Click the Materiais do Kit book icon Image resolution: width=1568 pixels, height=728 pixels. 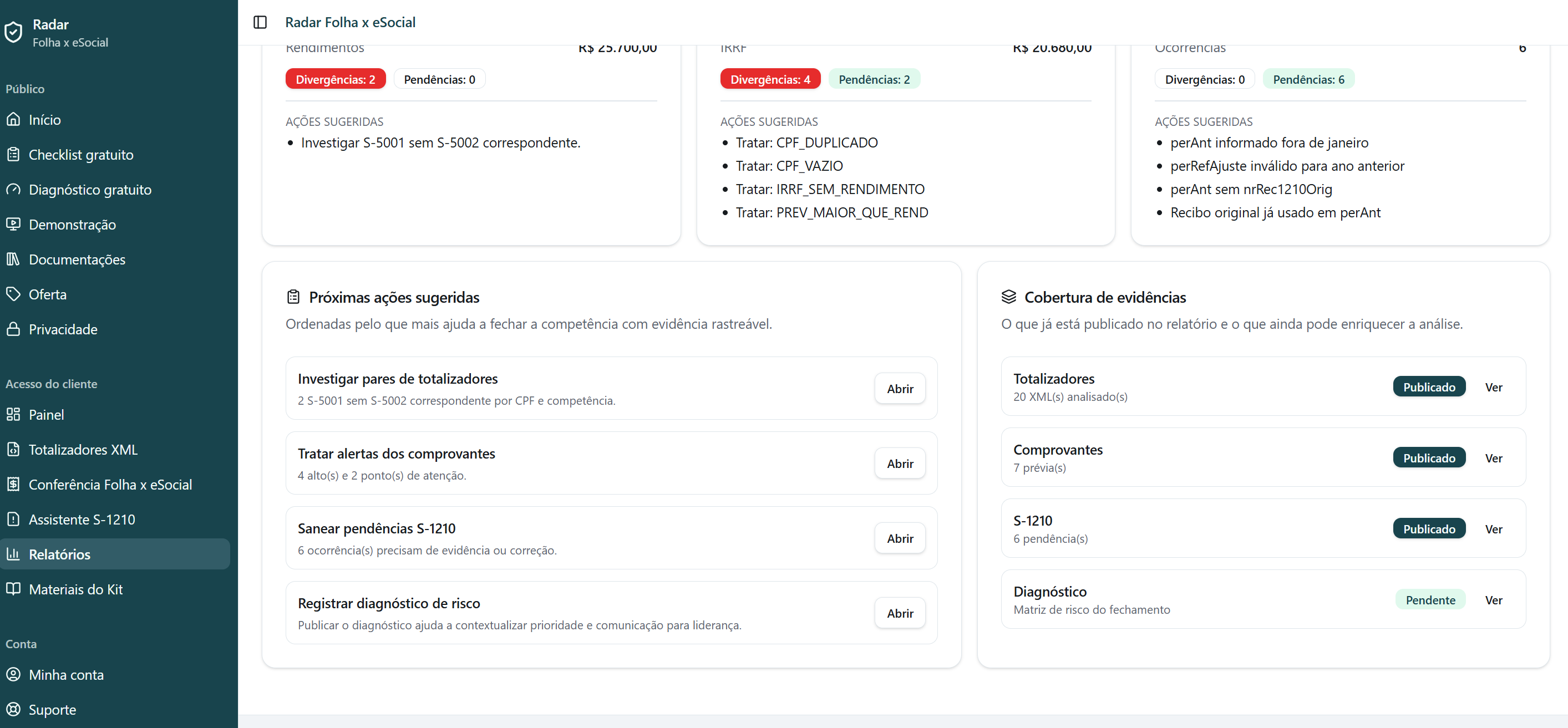[13, 589]
